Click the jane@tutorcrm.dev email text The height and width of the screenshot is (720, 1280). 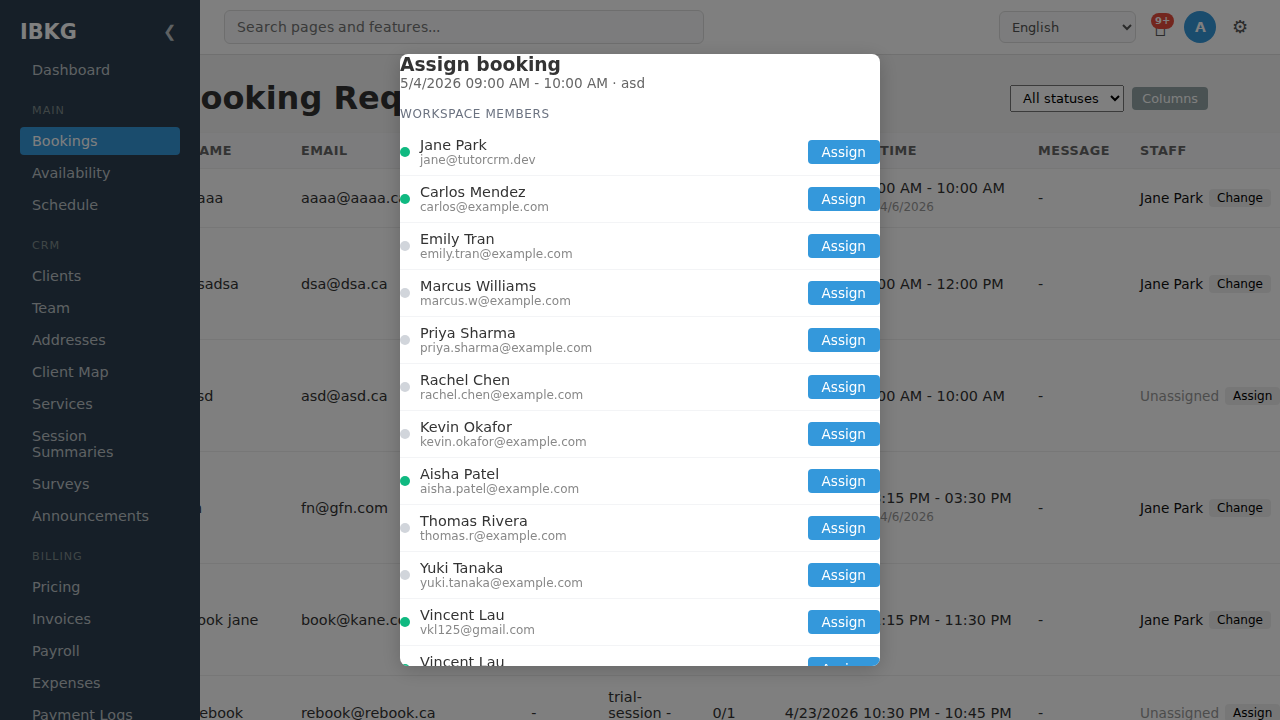(x=477, y=160)
